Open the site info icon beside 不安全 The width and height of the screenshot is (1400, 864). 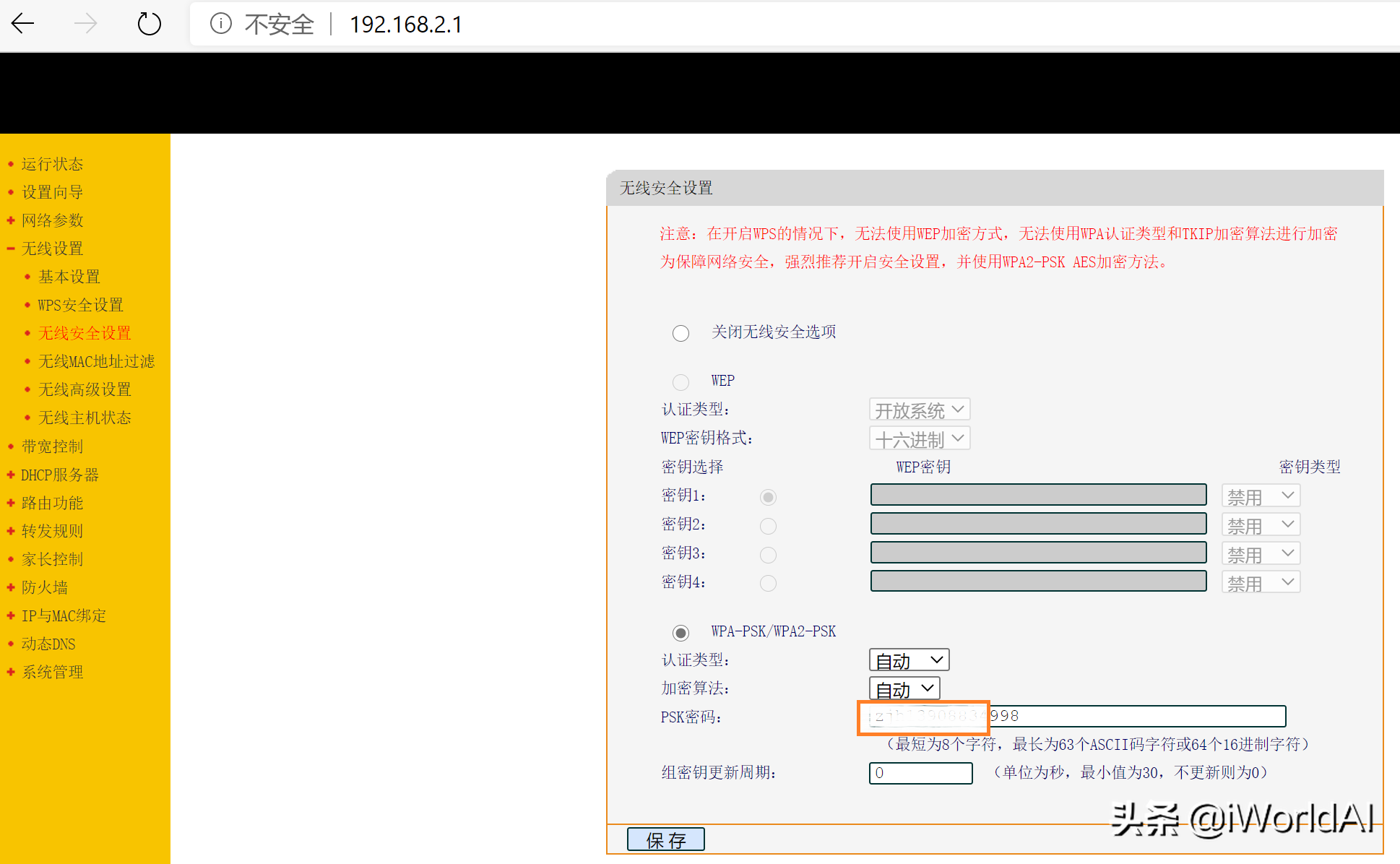pos(220,24)
